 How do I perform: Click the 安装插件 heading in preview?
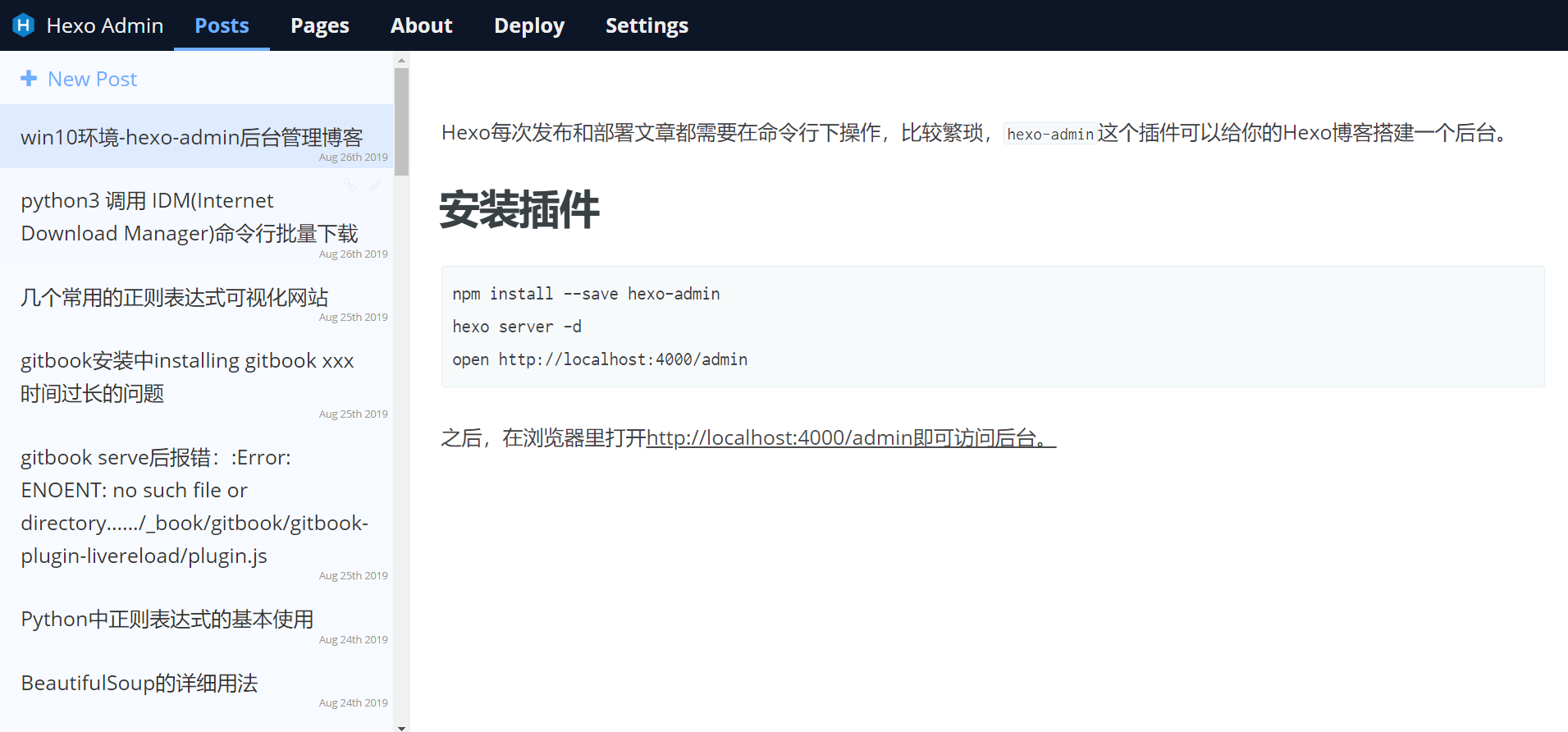[519, 209]
